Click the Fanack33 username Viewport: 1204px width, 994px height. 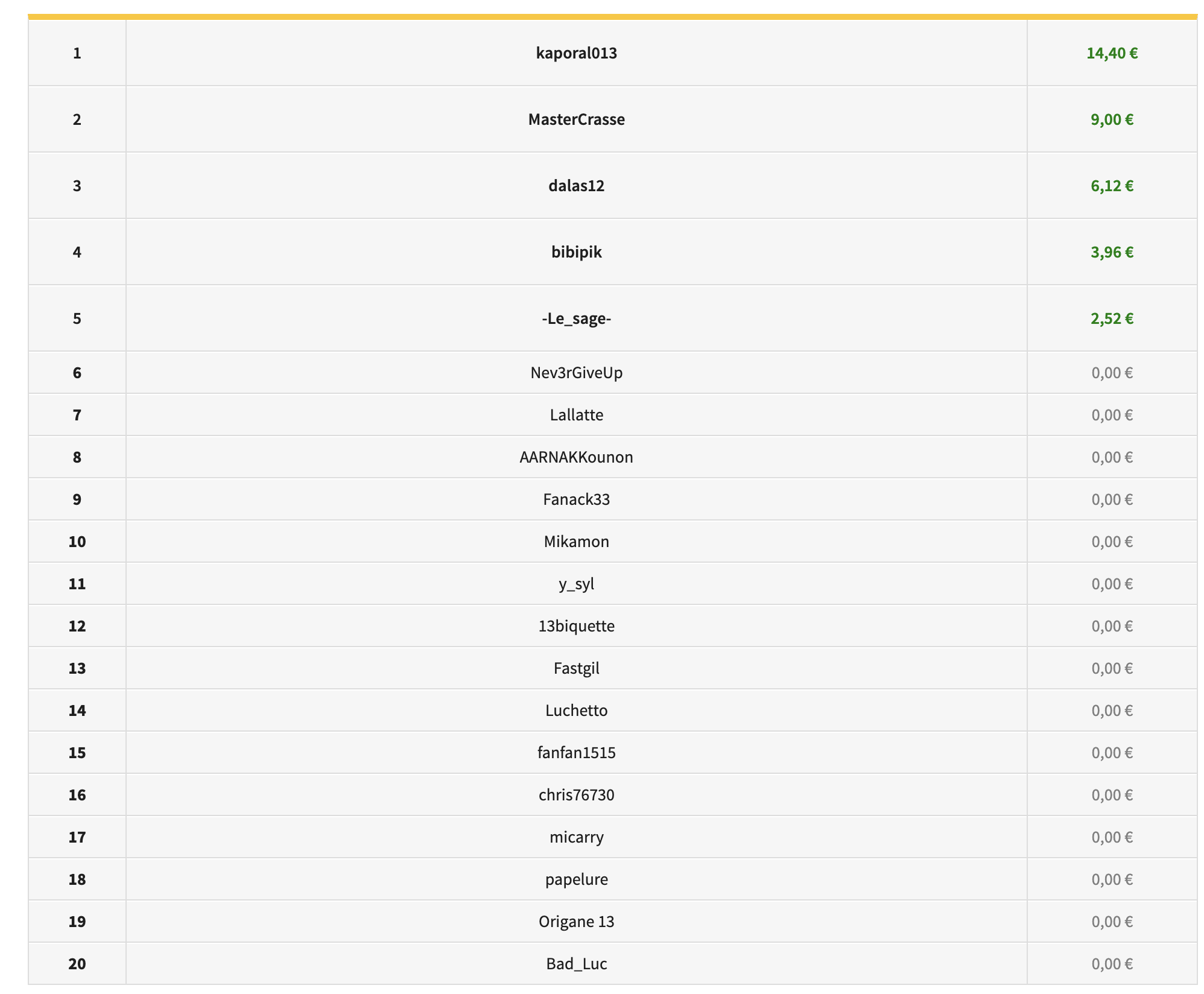[576, 499]
